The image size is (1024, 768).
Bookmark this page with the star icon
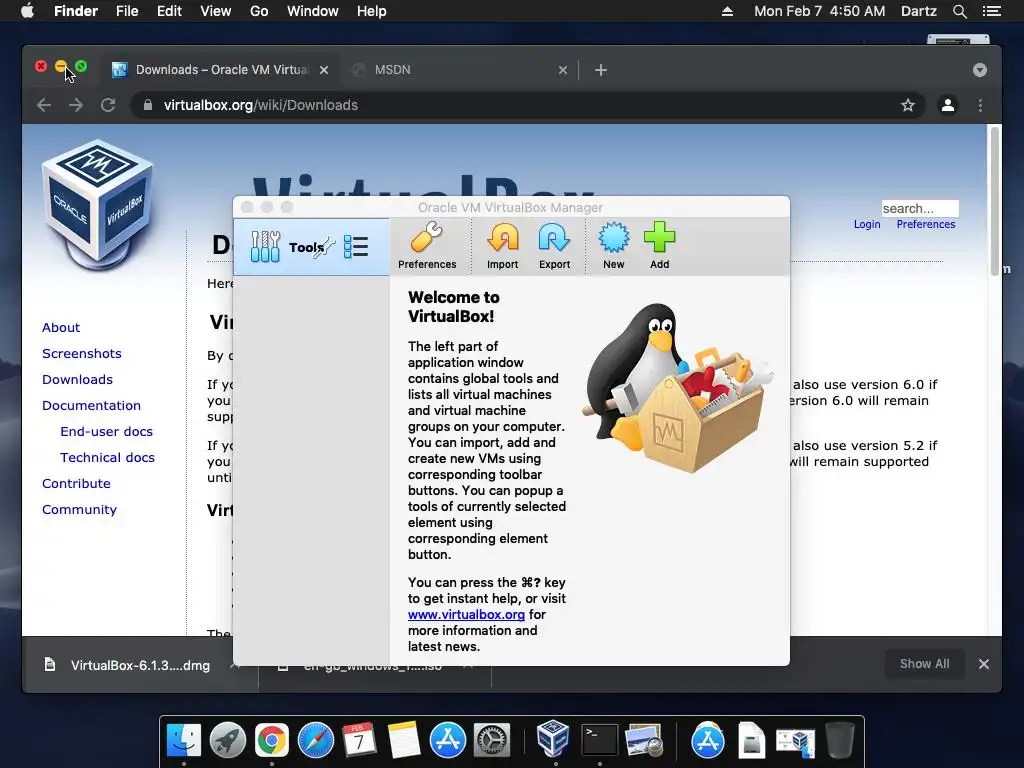tap(908, 105)
